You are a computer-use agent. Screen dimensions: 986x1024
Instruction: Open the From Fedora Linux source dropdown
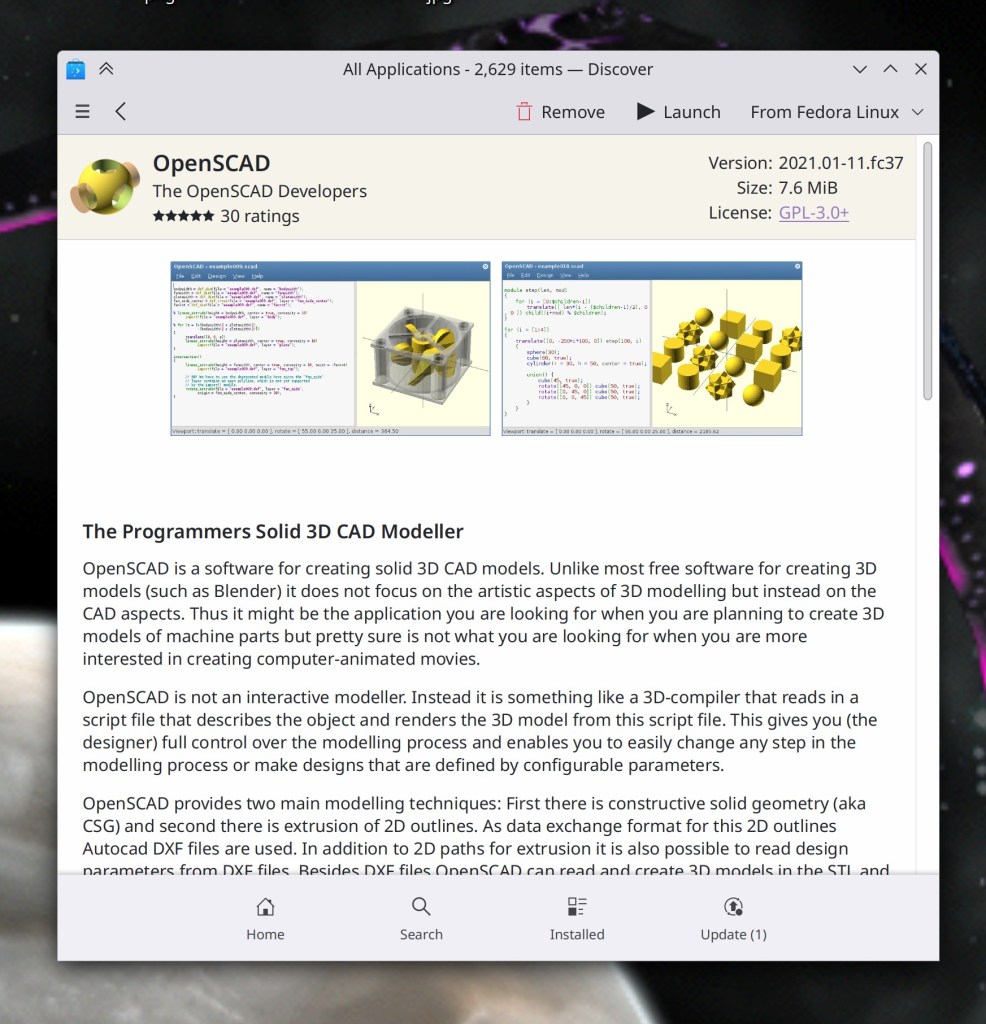click(837, 112)
